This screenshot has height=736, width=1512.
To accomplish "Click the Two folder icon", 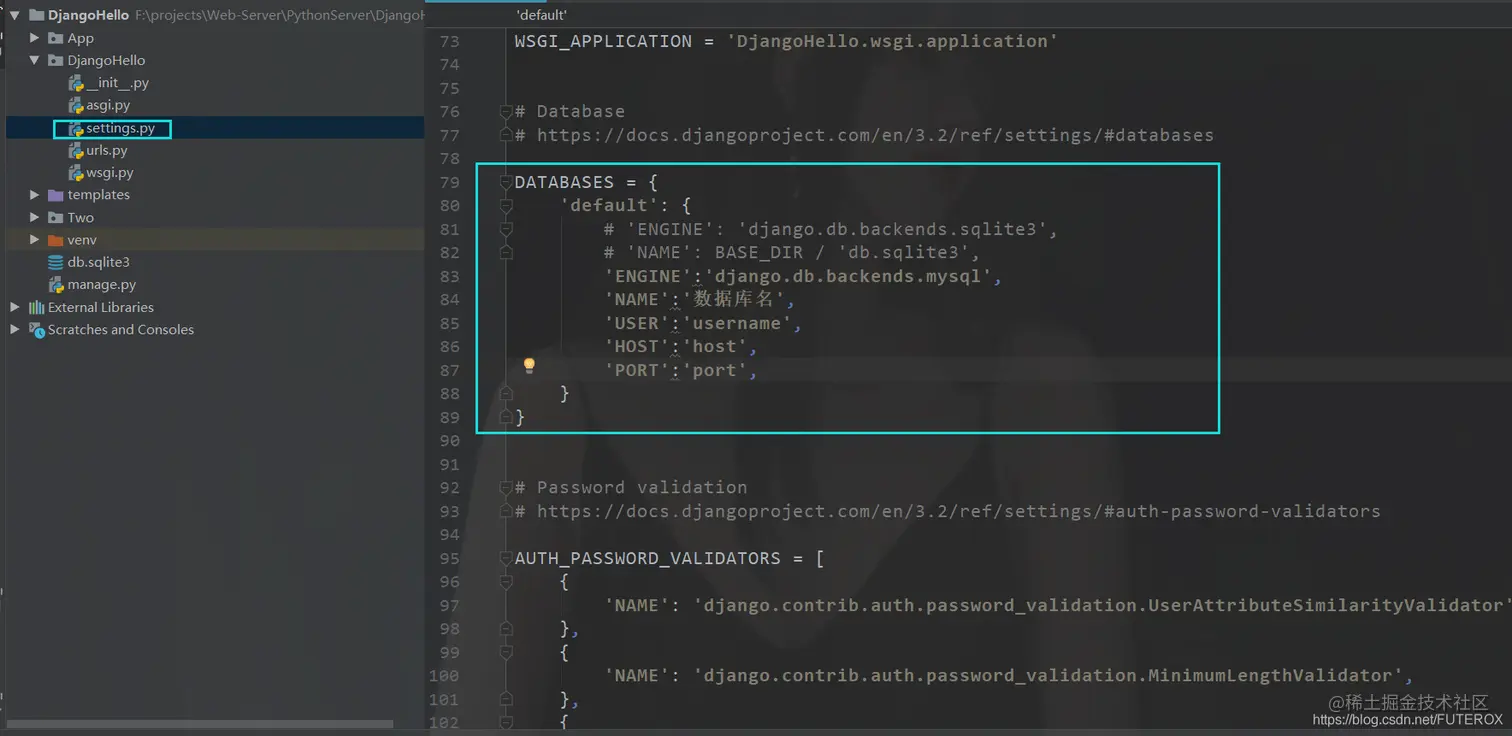I will click(56, 217).
